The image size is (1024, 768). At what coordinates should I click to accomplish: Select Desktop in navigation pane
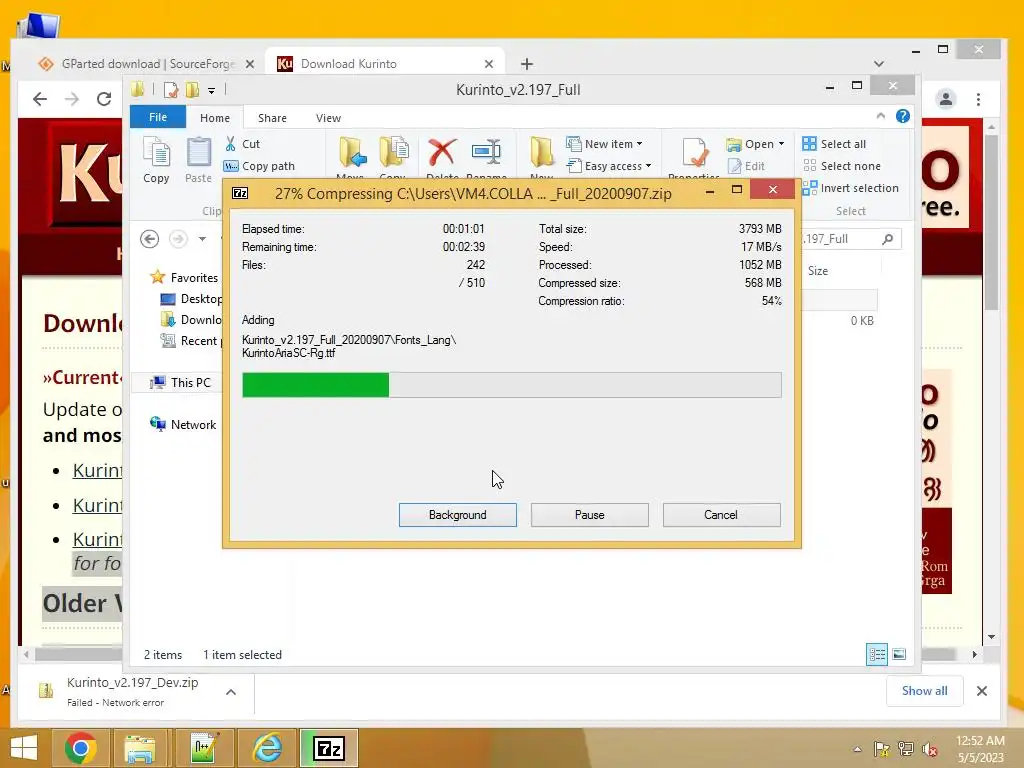pyautogui.click(x=191, y=298)
